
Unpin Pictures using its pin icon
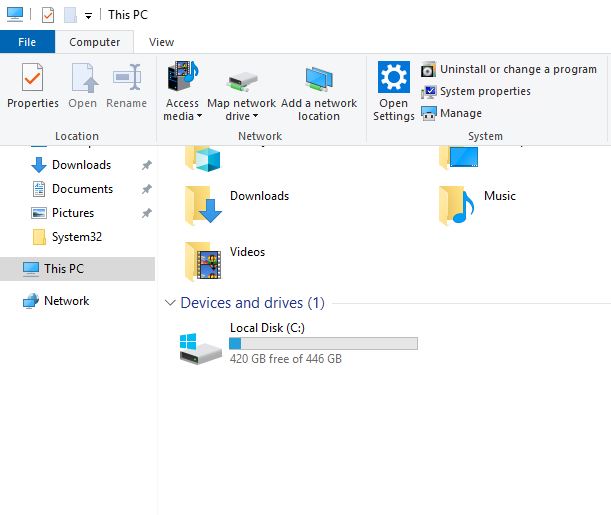point(147,213)
